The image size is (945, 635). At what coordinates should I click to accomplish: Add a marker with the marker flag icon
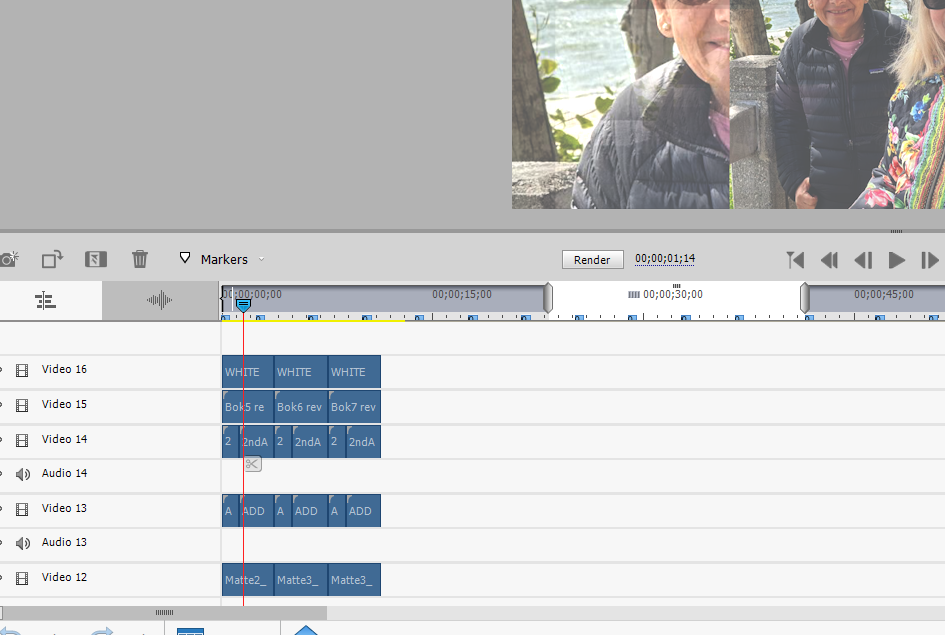tap(184, 258)
